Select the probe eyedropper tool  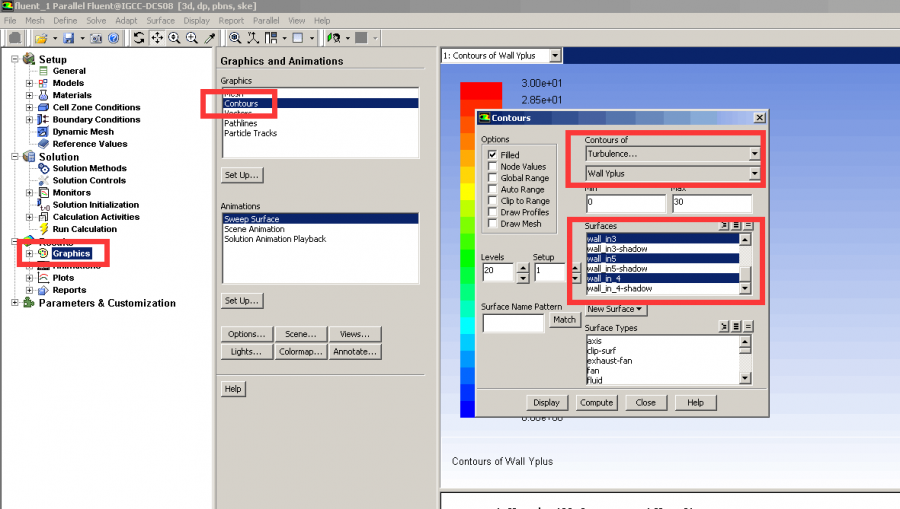209,38
